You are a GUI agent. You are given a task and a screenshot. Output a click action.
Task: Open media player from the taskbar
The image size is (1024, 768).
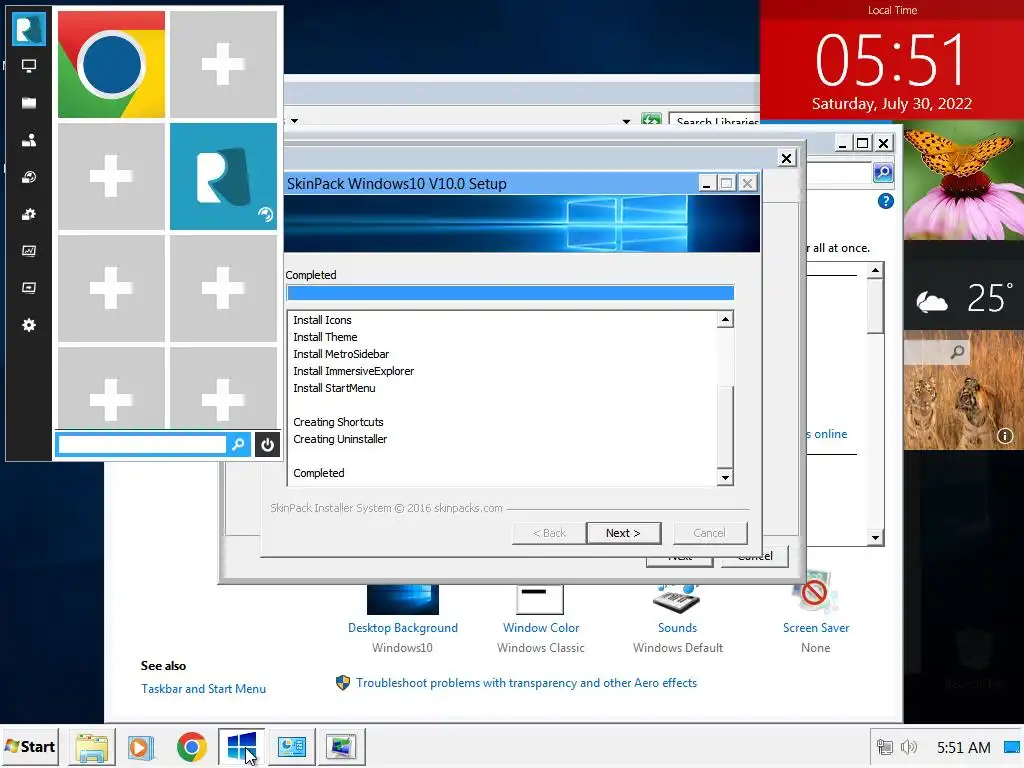click(x=140, y=746)
